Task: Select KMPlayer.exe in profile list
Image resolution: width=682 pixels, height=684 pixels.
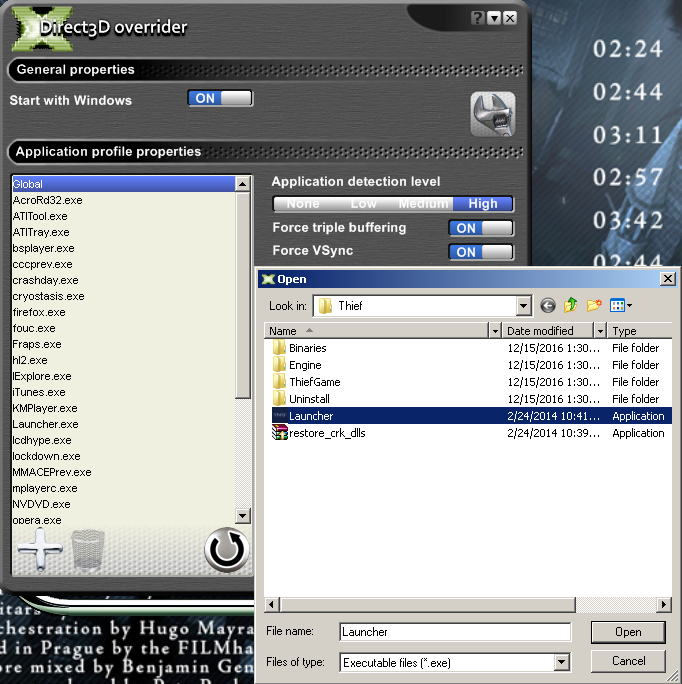Action: coord(123,408)
